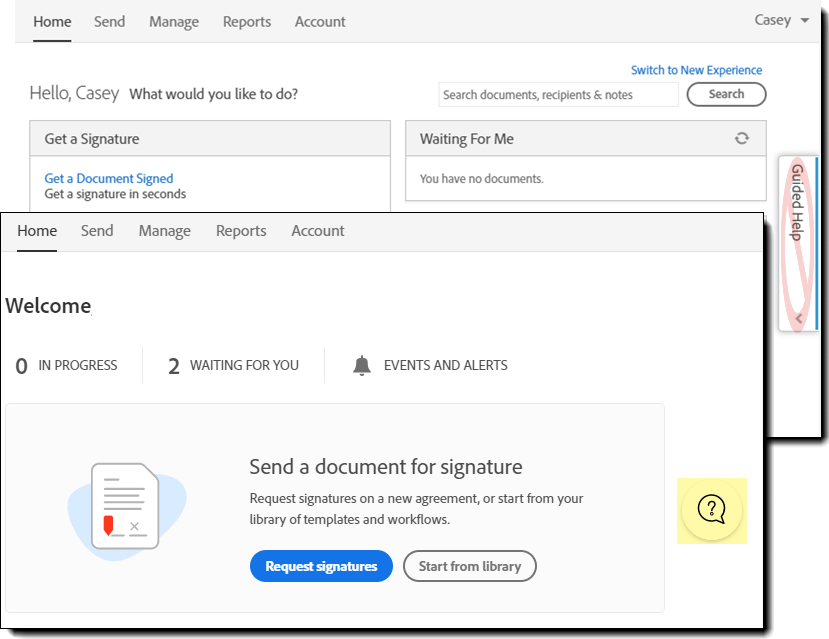Screen dimensions: 829x639
Task: Select the Reports menu item
Action: click(x=241, y=230)
